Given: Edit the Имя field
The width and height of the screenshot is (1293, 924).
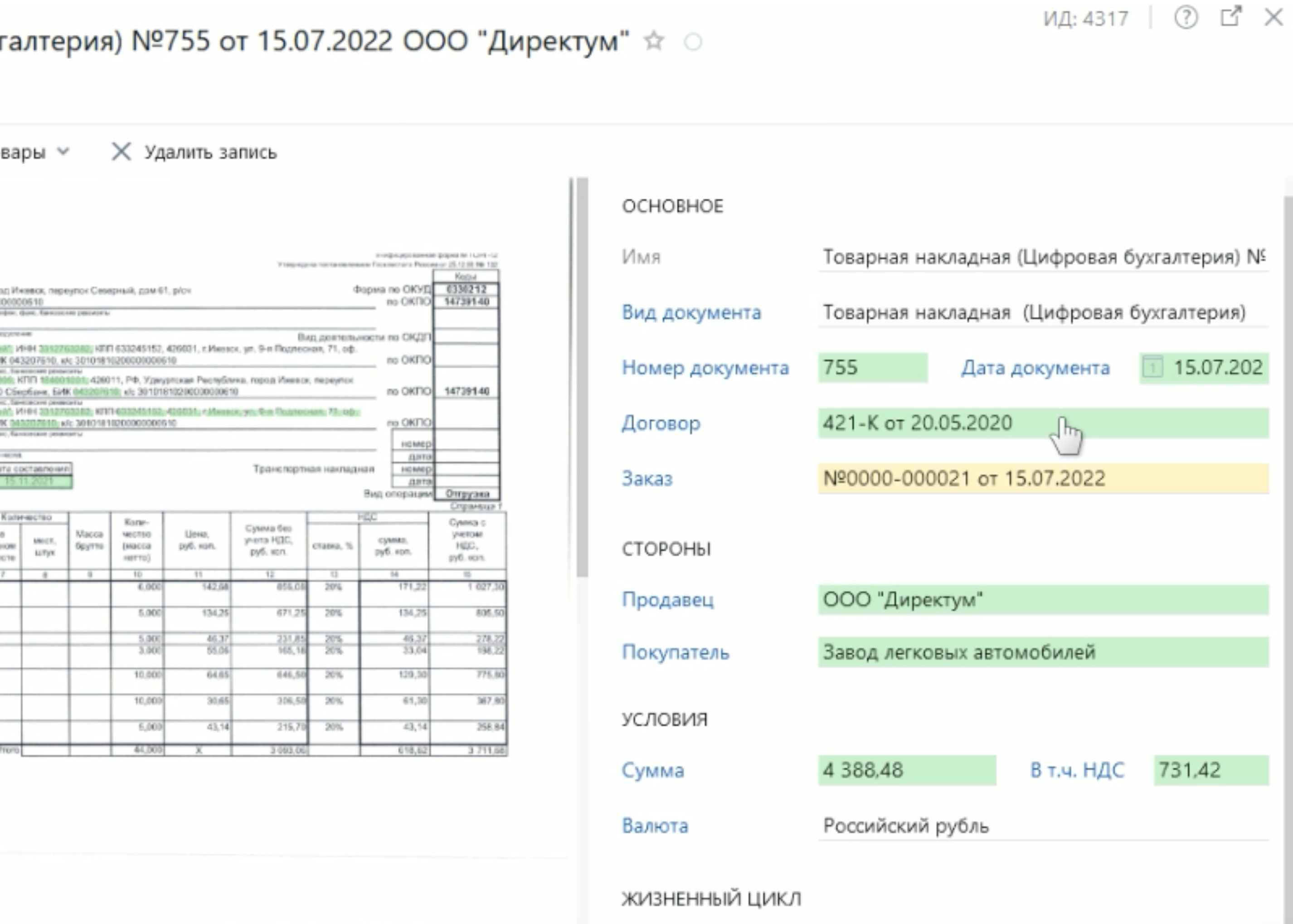Looking at the screenshot, I should (x=1043, y=257).
